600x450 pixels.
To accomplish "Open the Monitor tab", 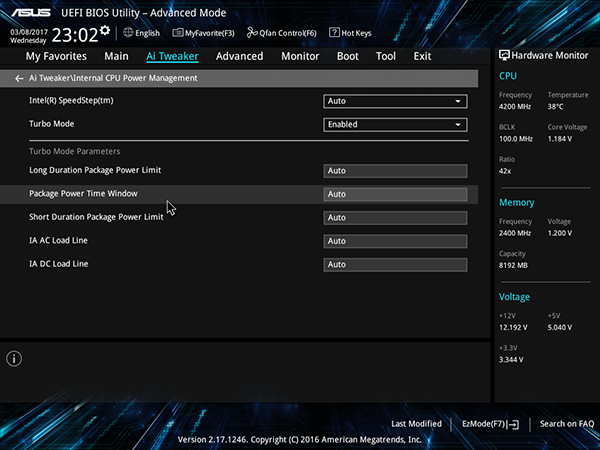I will [300, 56].
